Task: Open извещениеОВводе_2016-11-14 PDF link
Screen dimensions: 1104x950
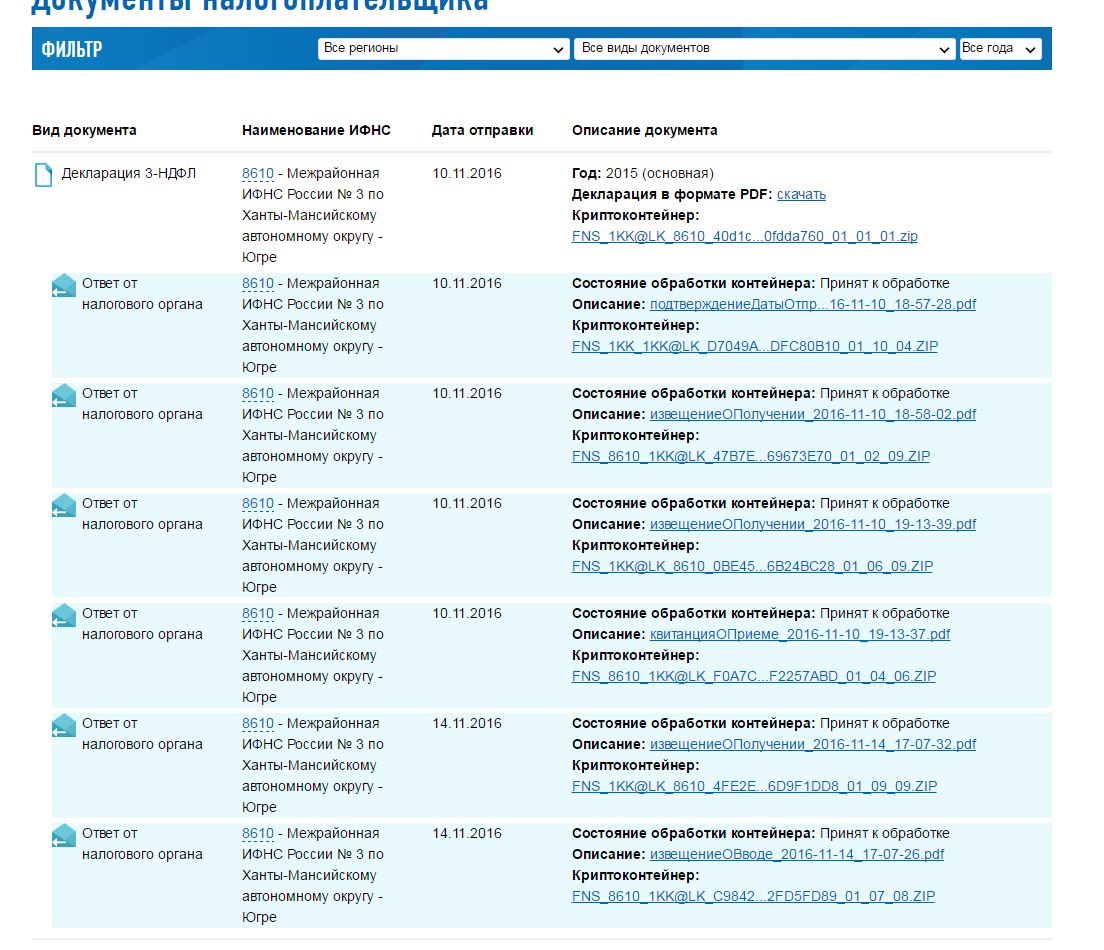Action: (796, 854)
